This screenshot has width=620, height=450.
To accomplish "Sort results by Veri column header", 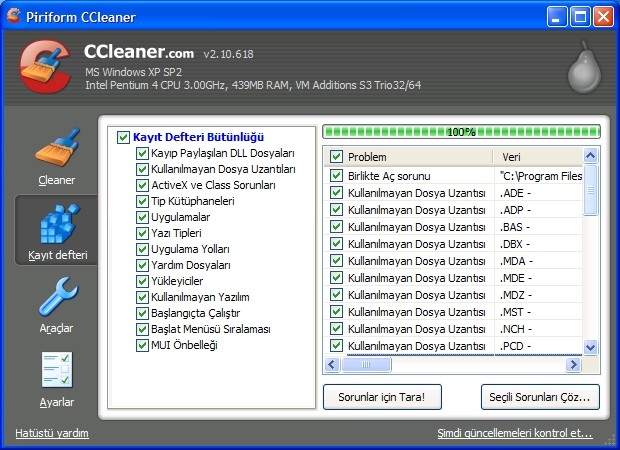I will tap(538, 157).
